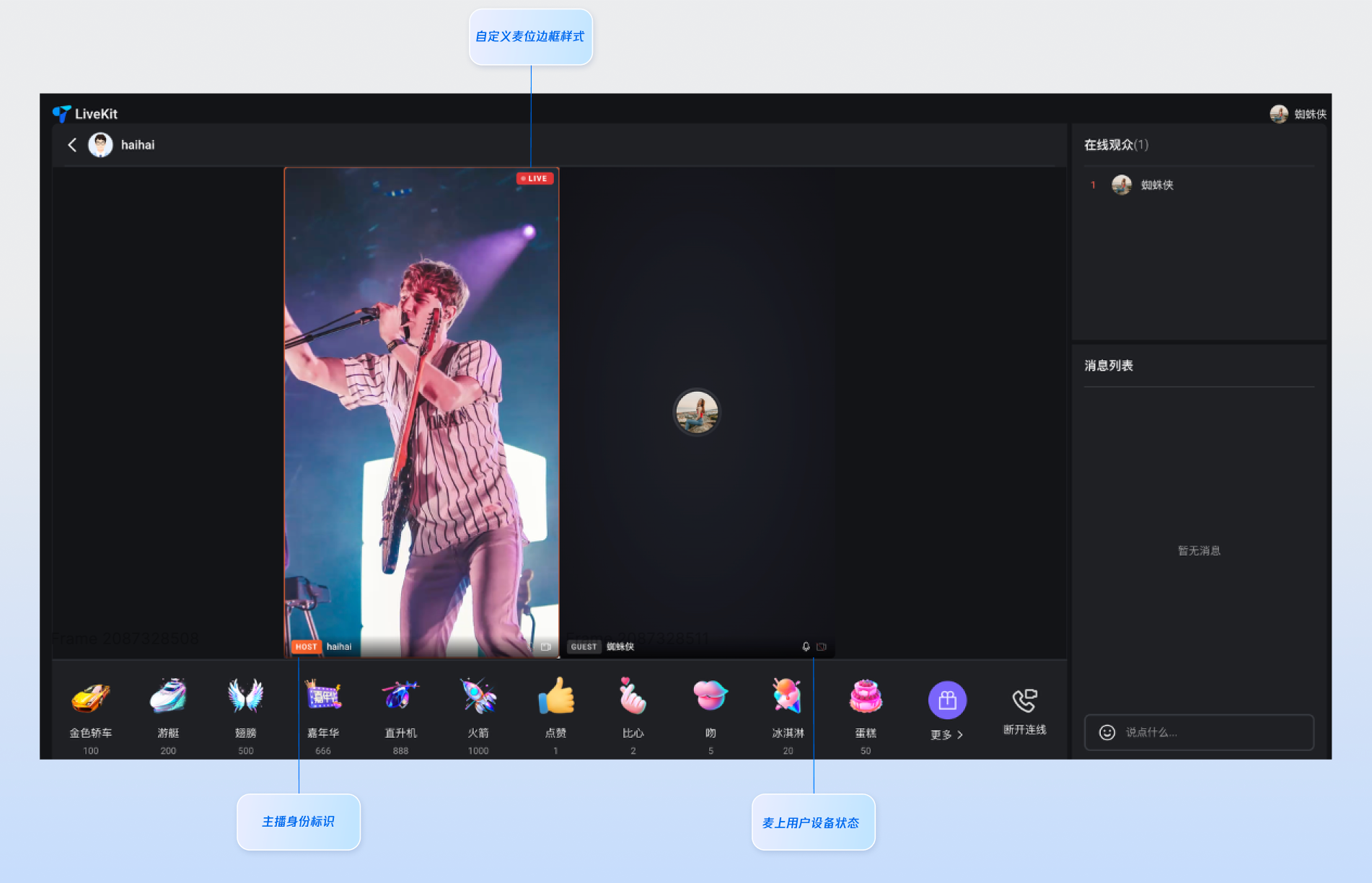Select the host's live video seat
This screenshot has width=1372, height=883.
pyautogui.click(x=421, y=413)
